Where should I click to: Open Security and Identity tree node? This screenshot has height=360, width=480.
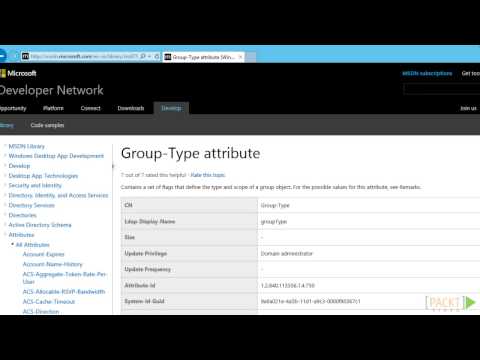tap(35, 186)
